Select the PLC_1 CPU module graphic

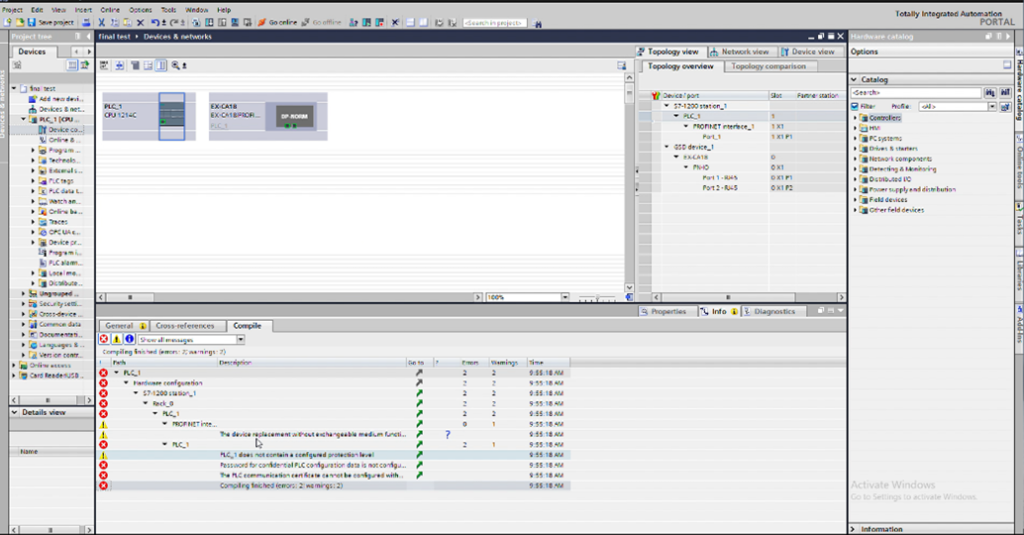172,116
